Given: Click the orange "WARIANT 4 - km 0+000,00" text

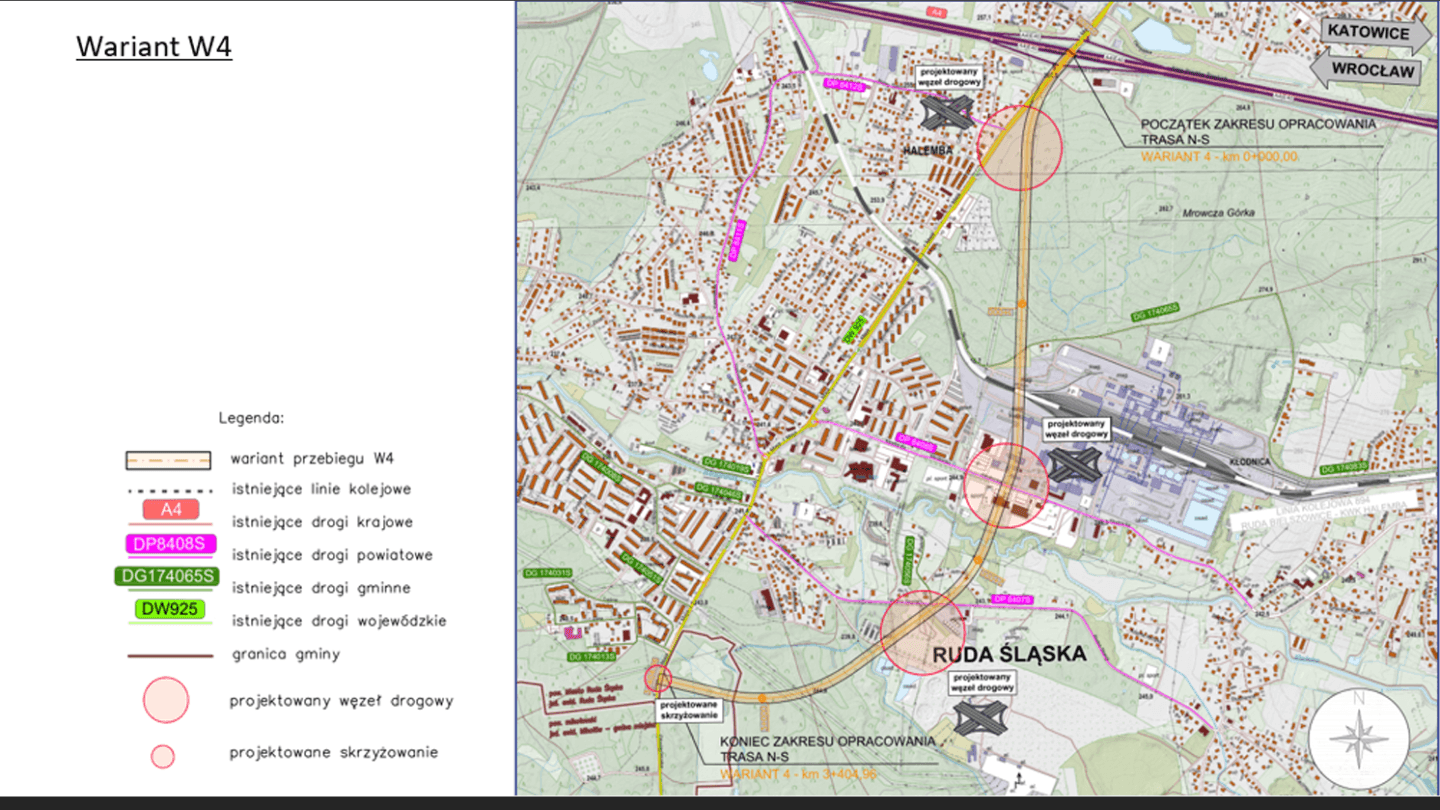Looking at the screenshot, I should (1219, 156).
